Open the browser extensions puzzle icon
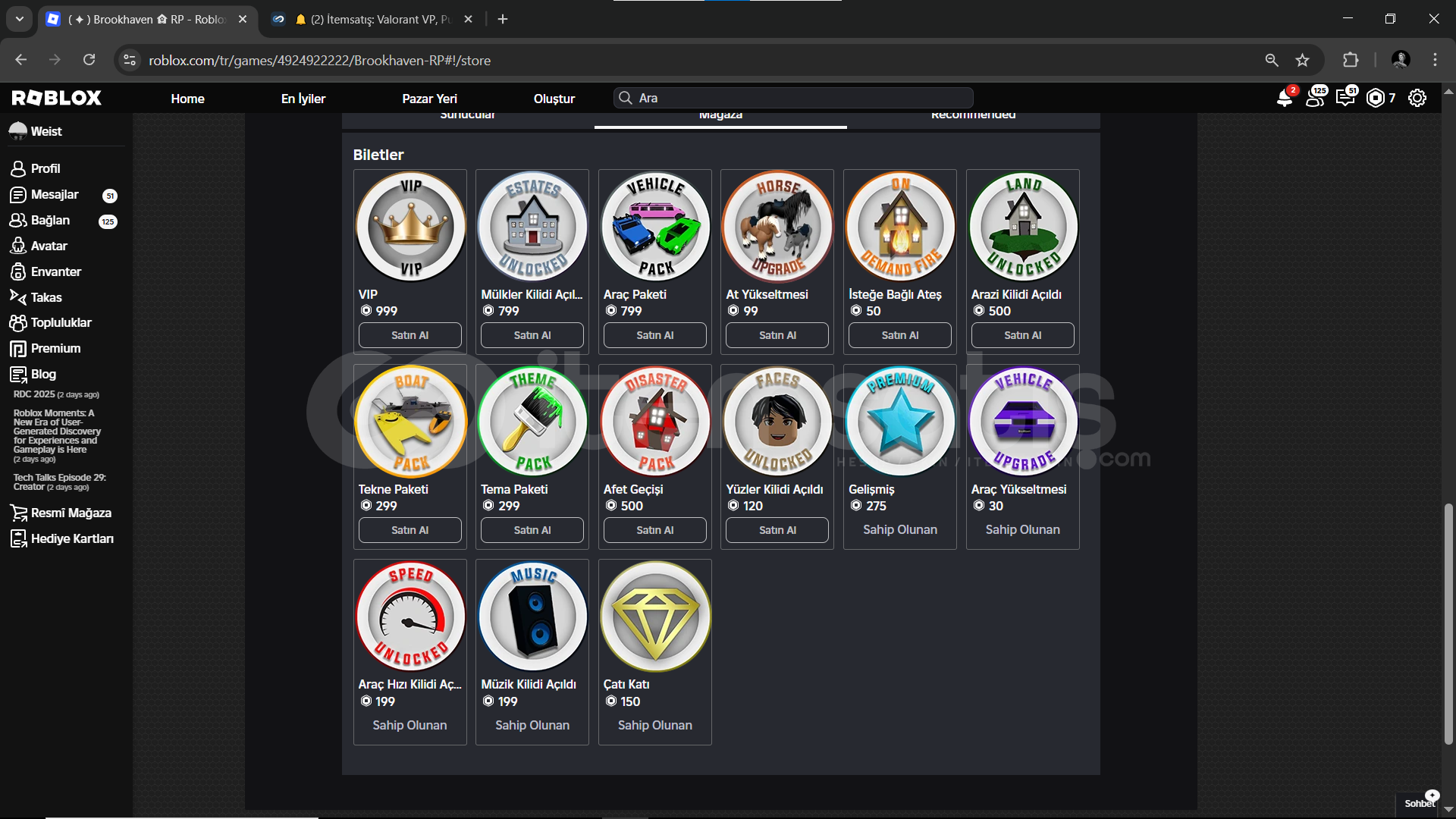Viewport: 1456px width, 819px height. pyautogui.click(x=1351, y=60)
